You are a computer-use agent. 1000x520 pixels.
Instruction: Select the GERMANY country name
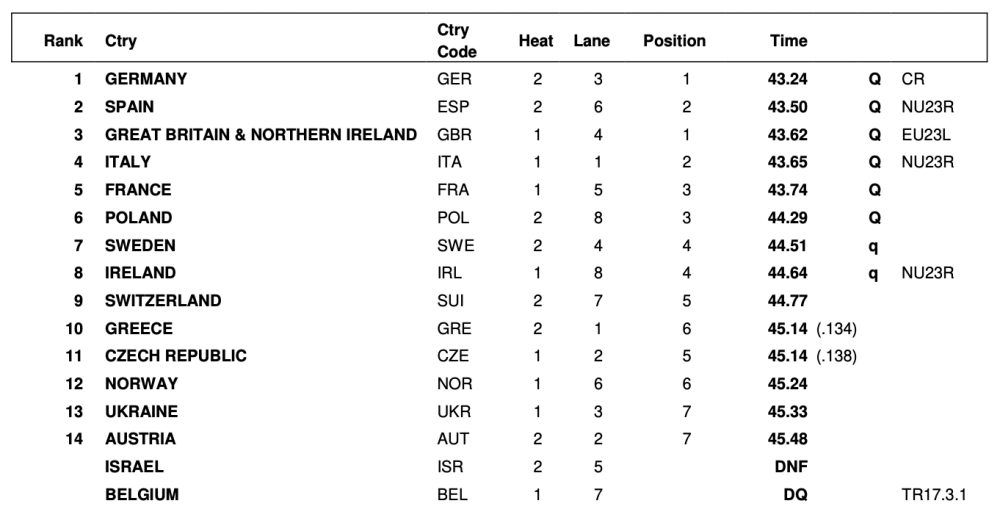click(x=146, y=79)
